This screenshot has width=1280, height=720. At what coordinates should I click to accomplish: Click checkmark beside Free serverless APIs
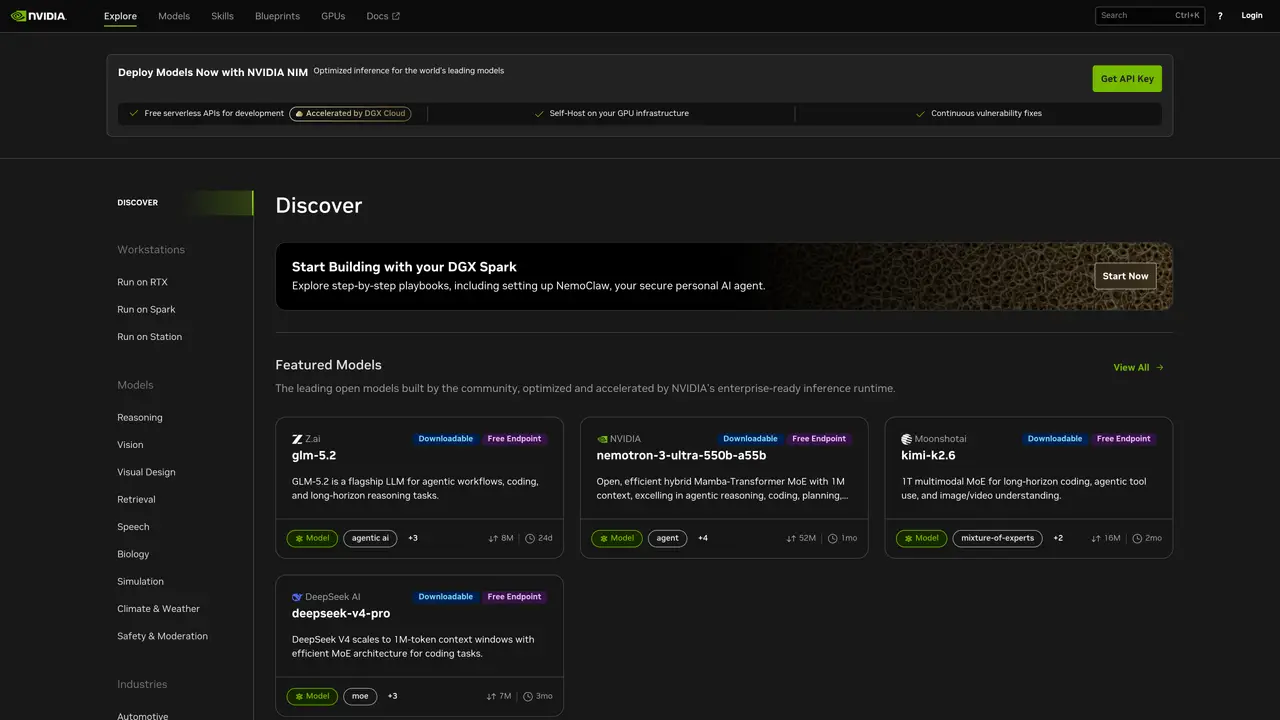134,114
